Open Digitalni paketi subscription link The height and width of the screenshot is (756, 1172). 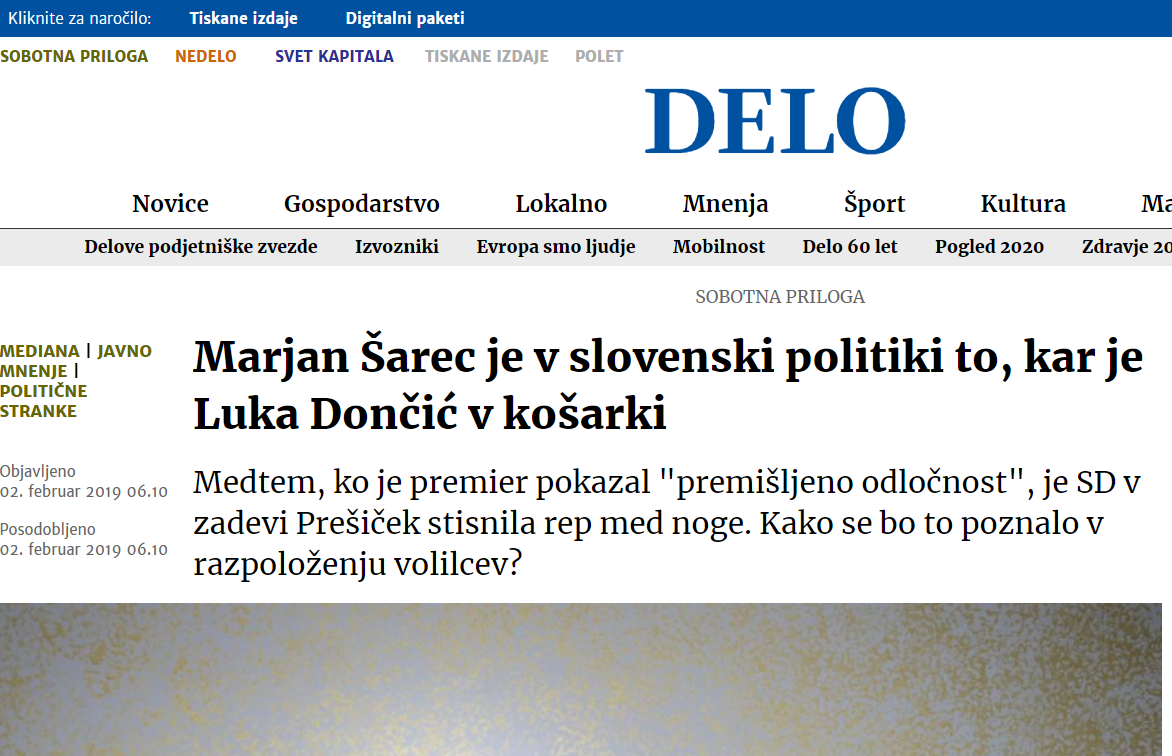pos(404,18)
